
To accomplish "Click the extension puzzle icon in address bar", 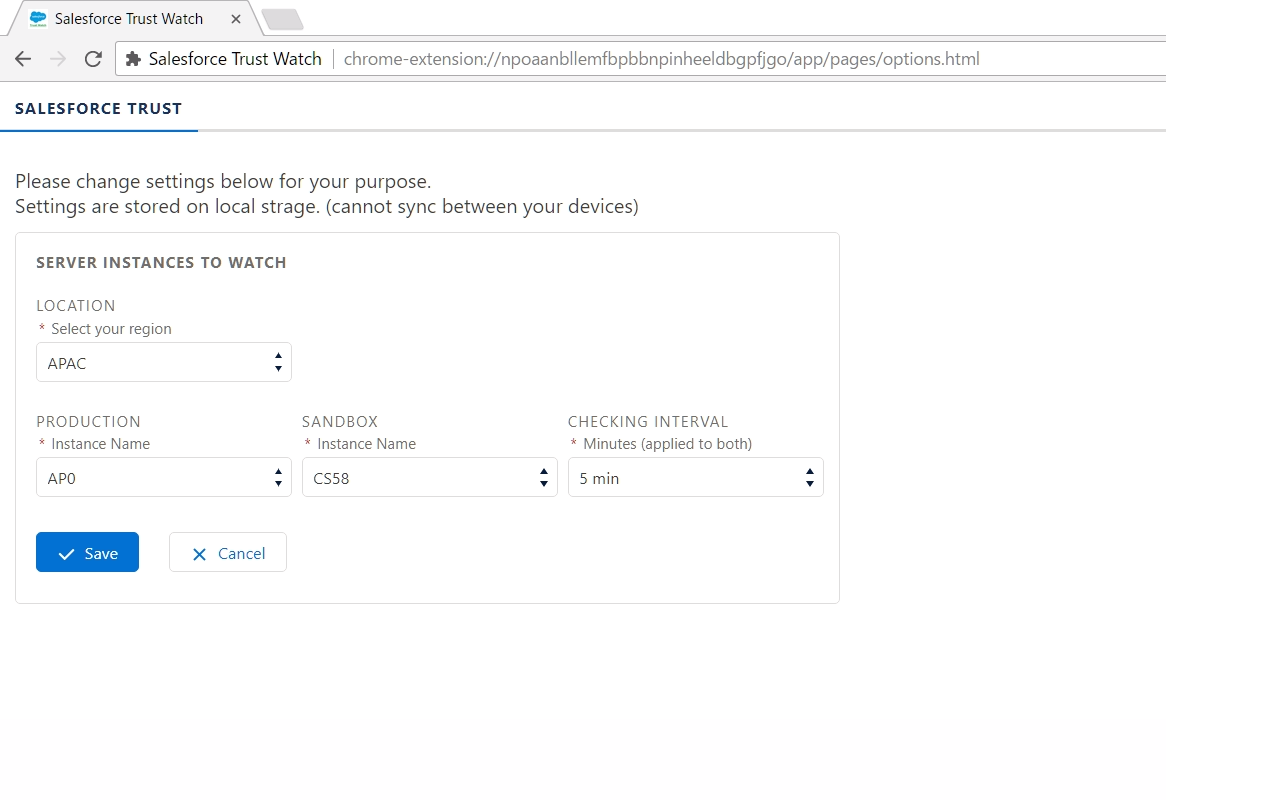I will click(x=133, y=59).
